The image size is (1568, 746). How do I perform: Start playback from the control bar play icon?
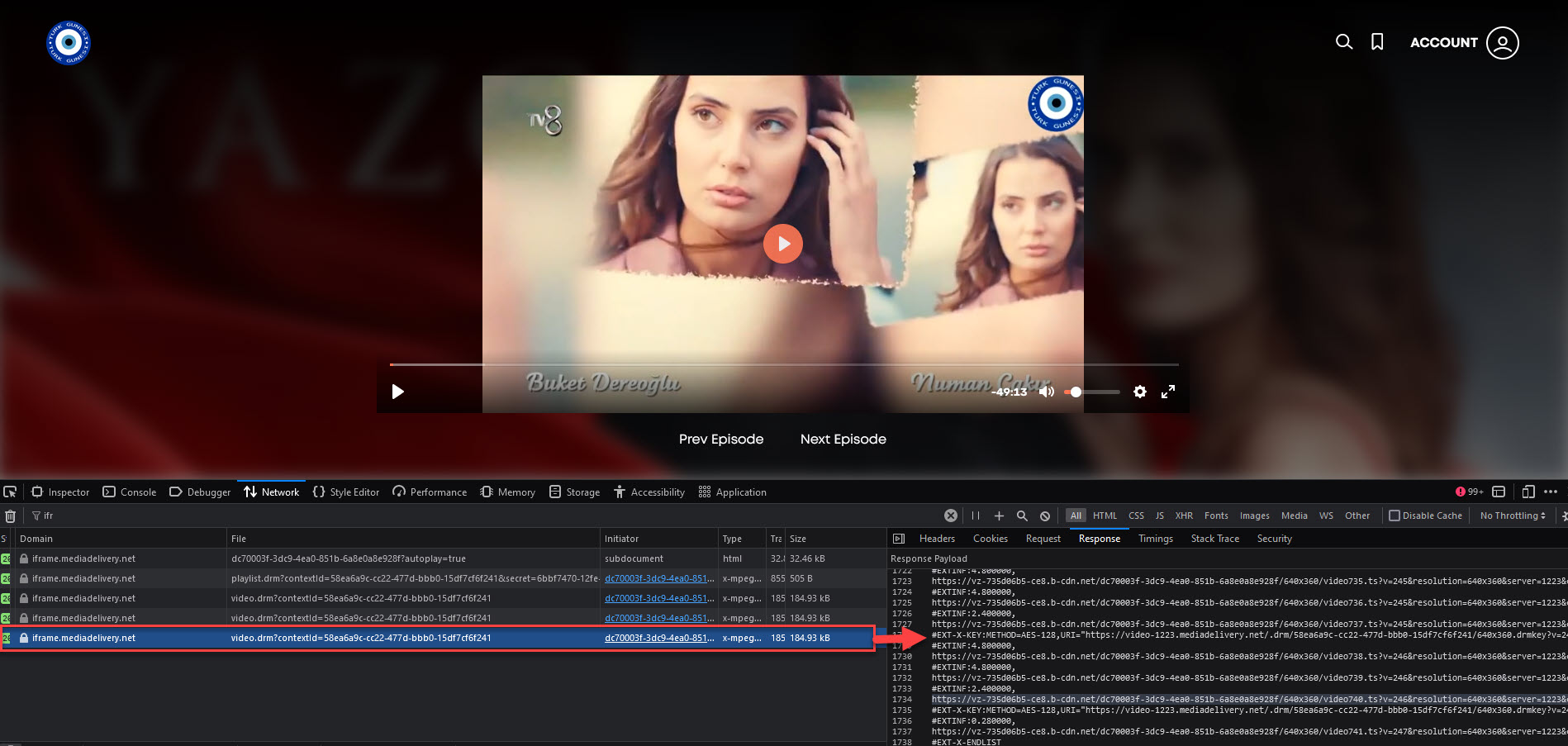click(397, 392)
